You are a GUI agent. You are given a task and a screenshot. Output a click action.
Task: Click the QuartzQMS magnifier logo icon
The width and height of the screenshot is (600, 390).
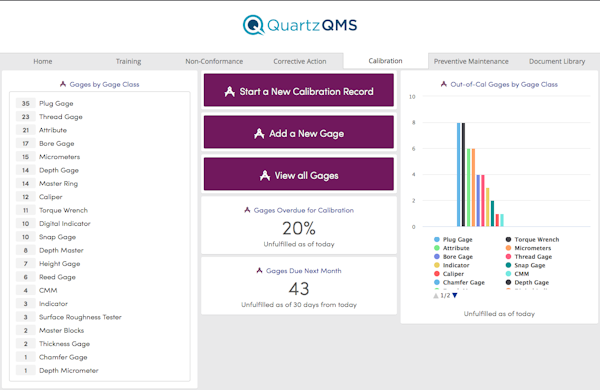pos(253,25)
